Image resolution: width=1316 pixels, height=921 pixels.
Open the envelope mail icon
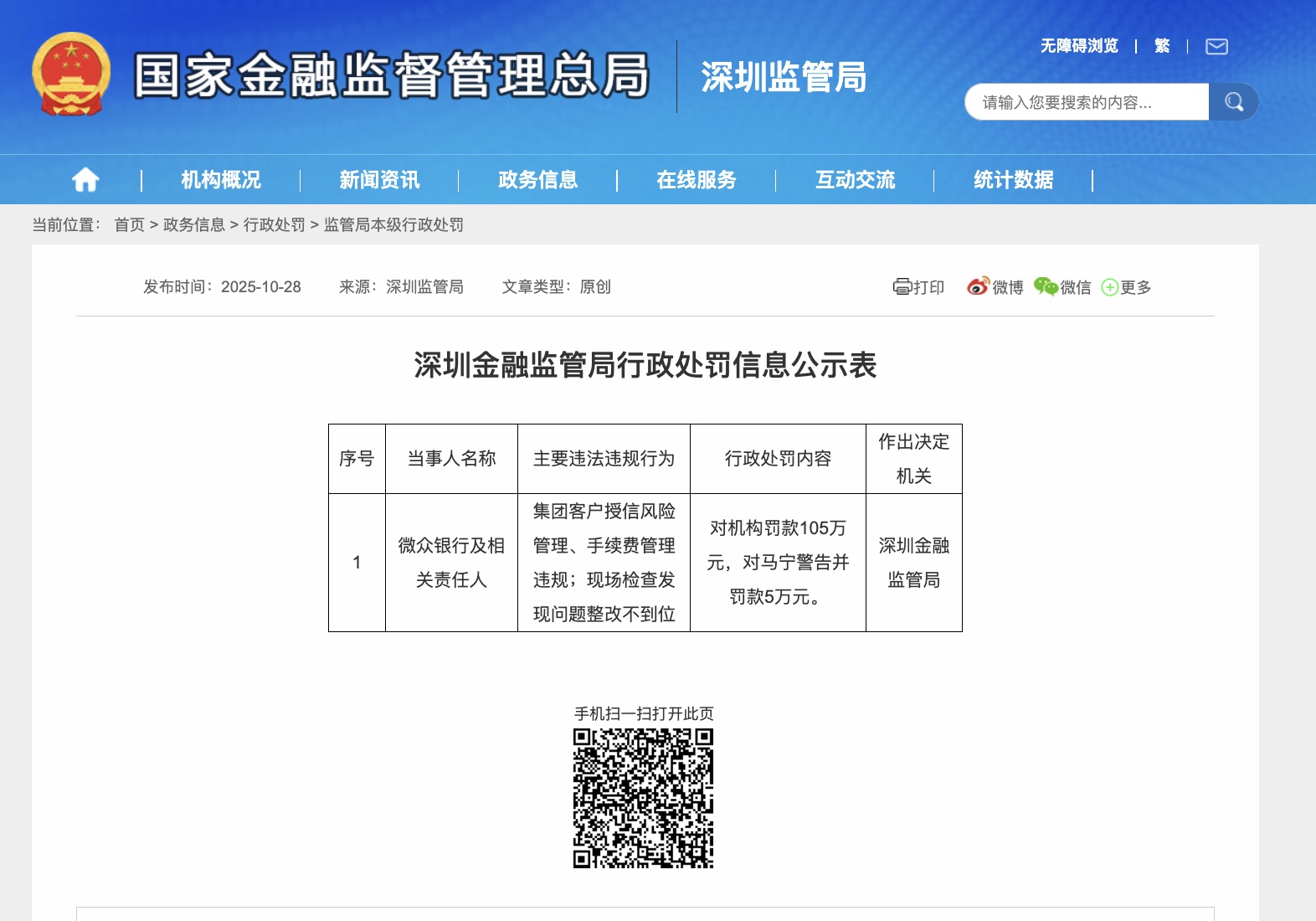(x=1216, y=46)
